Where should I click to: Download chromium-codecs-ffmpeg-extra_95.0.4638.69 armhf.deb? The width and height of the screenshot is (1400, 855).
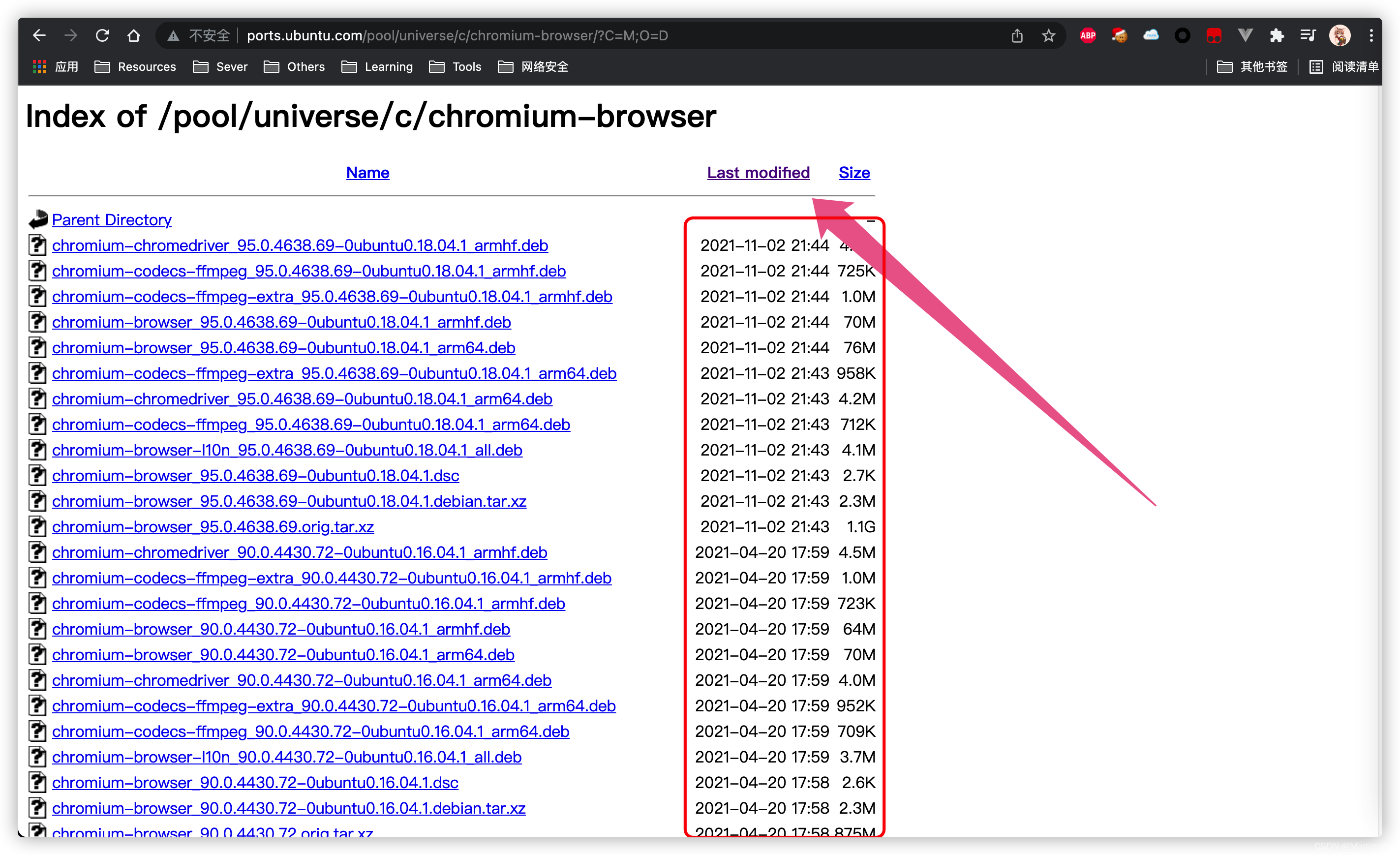click(333, 297)
